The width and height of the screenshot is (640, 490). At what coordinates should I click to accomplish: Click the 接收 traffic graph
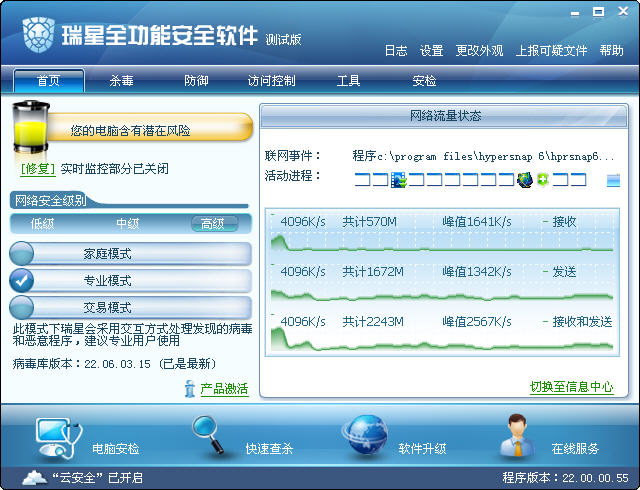tap(442, 231)
